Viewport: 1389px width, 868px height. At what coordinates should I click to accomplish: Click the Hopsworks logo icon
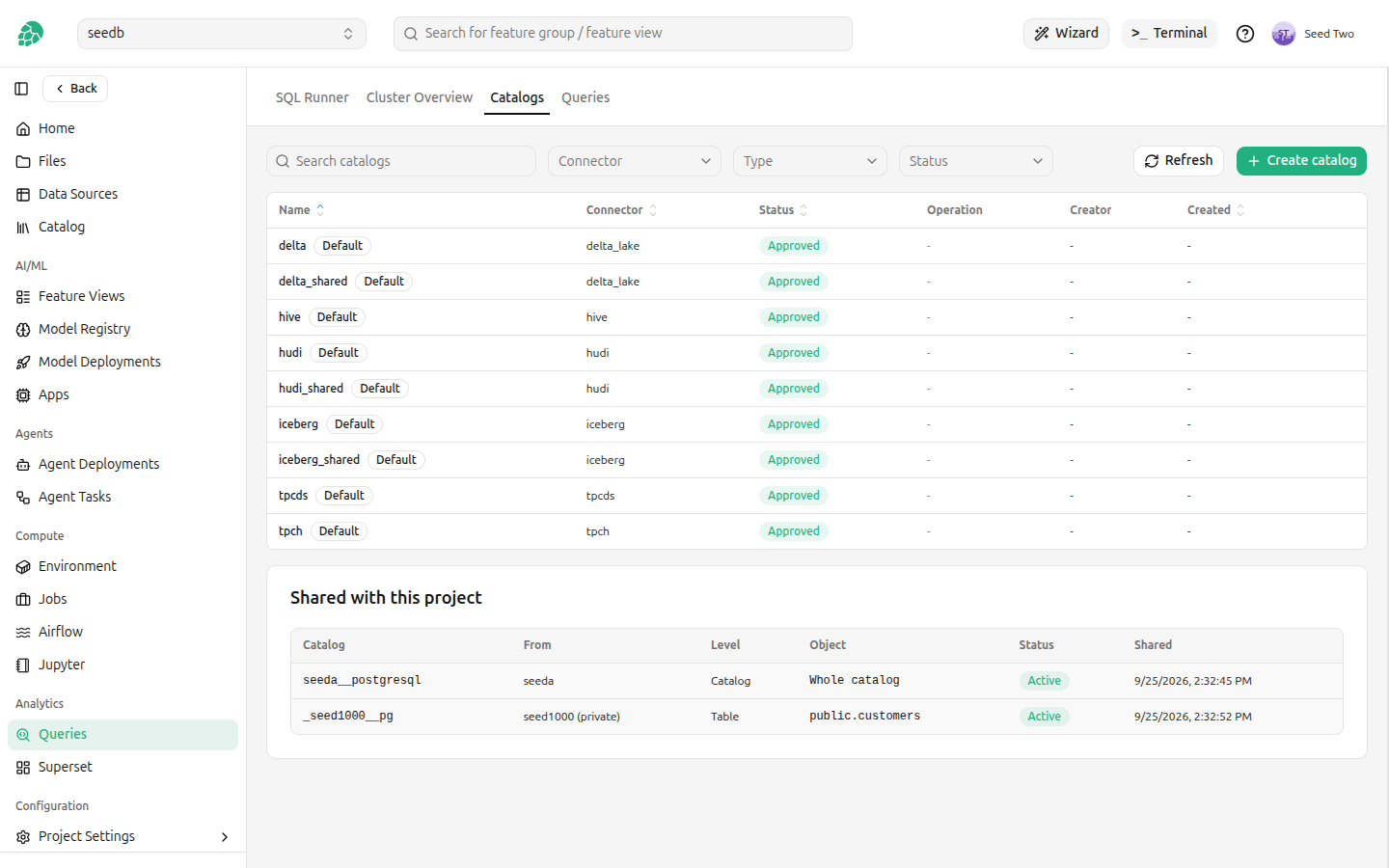point(30,34)
